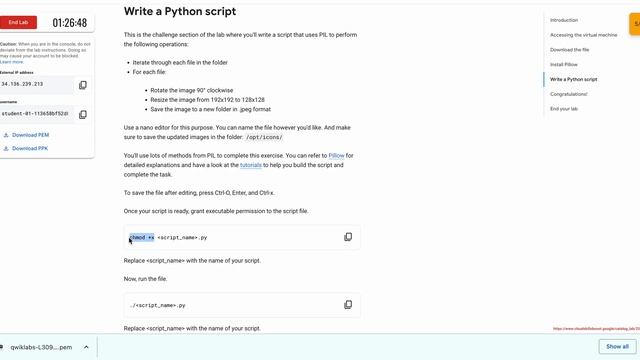
Task: Open the tutorials hyperlink
Action: point(251,165)
